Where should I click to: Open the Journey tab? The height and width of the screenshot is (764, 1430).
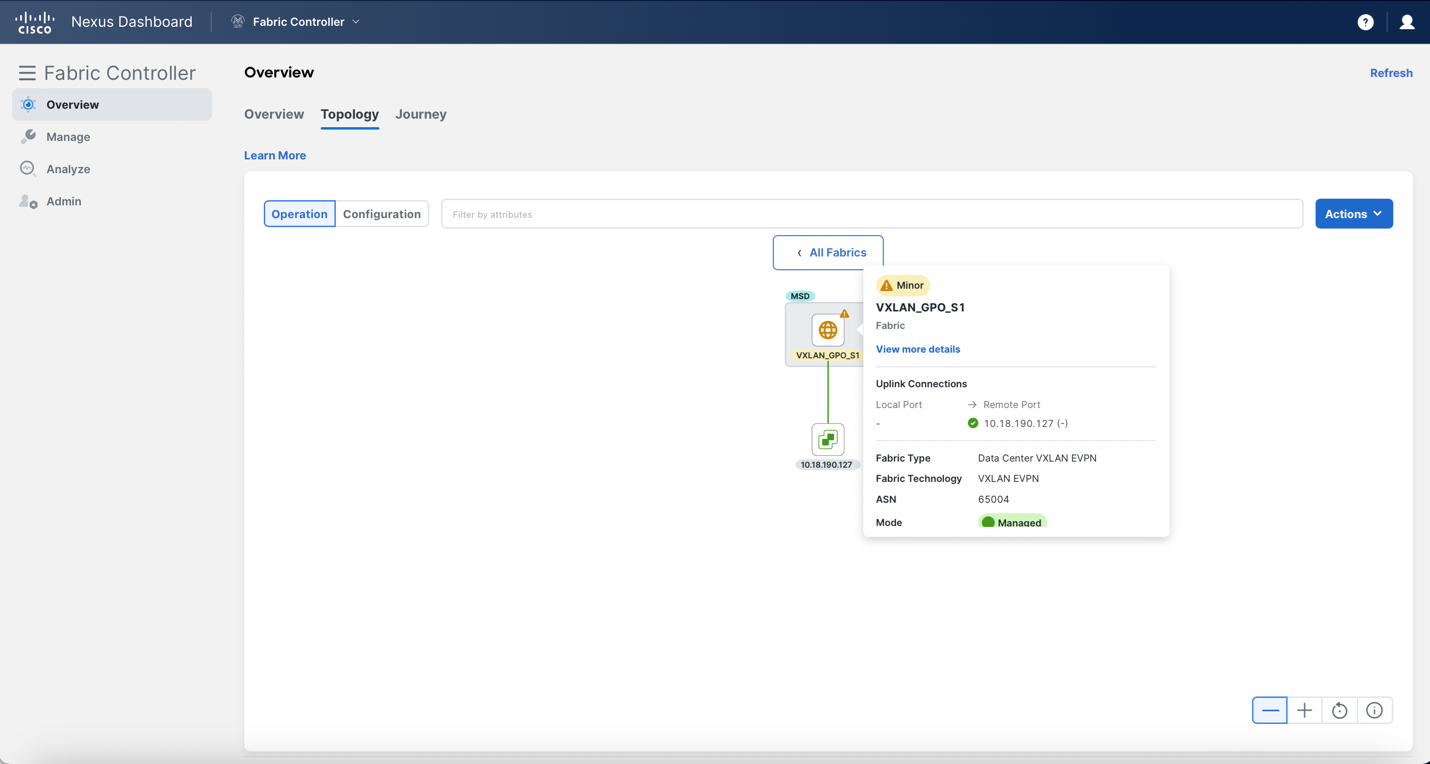[421, 114]
